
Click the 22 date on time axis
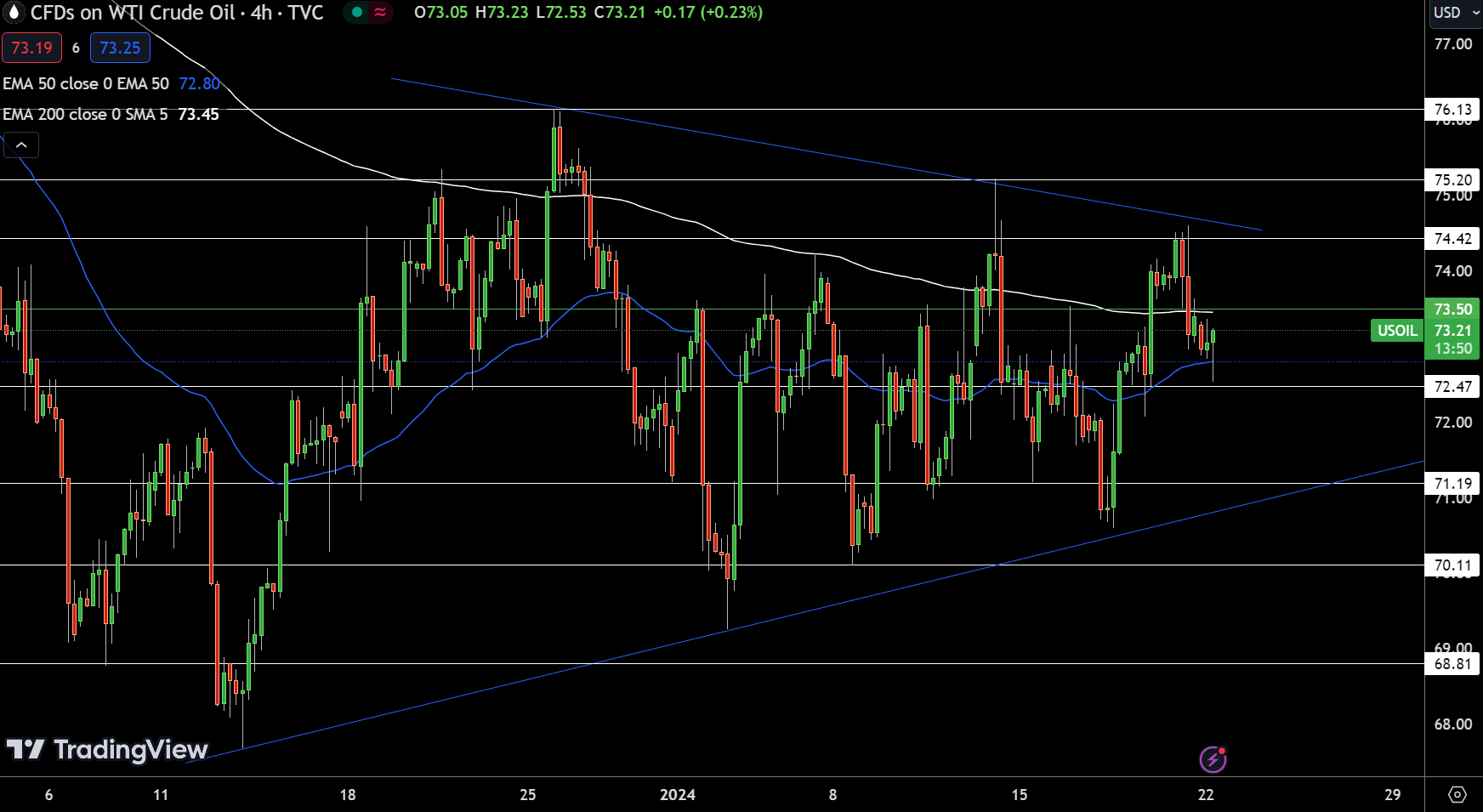pos(1205,795)
